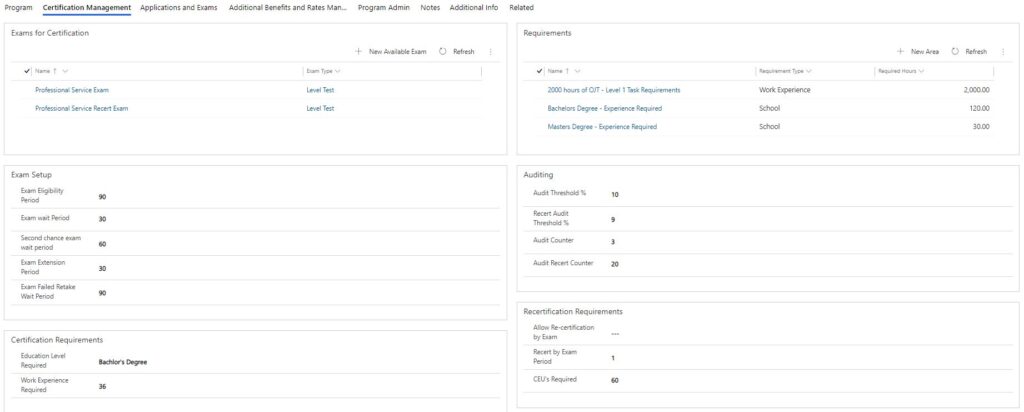The image size is (1024, 412).
Task: Open the more options menu in Requirements panel
Action: pyautogui.click(x=1003, y=52)
